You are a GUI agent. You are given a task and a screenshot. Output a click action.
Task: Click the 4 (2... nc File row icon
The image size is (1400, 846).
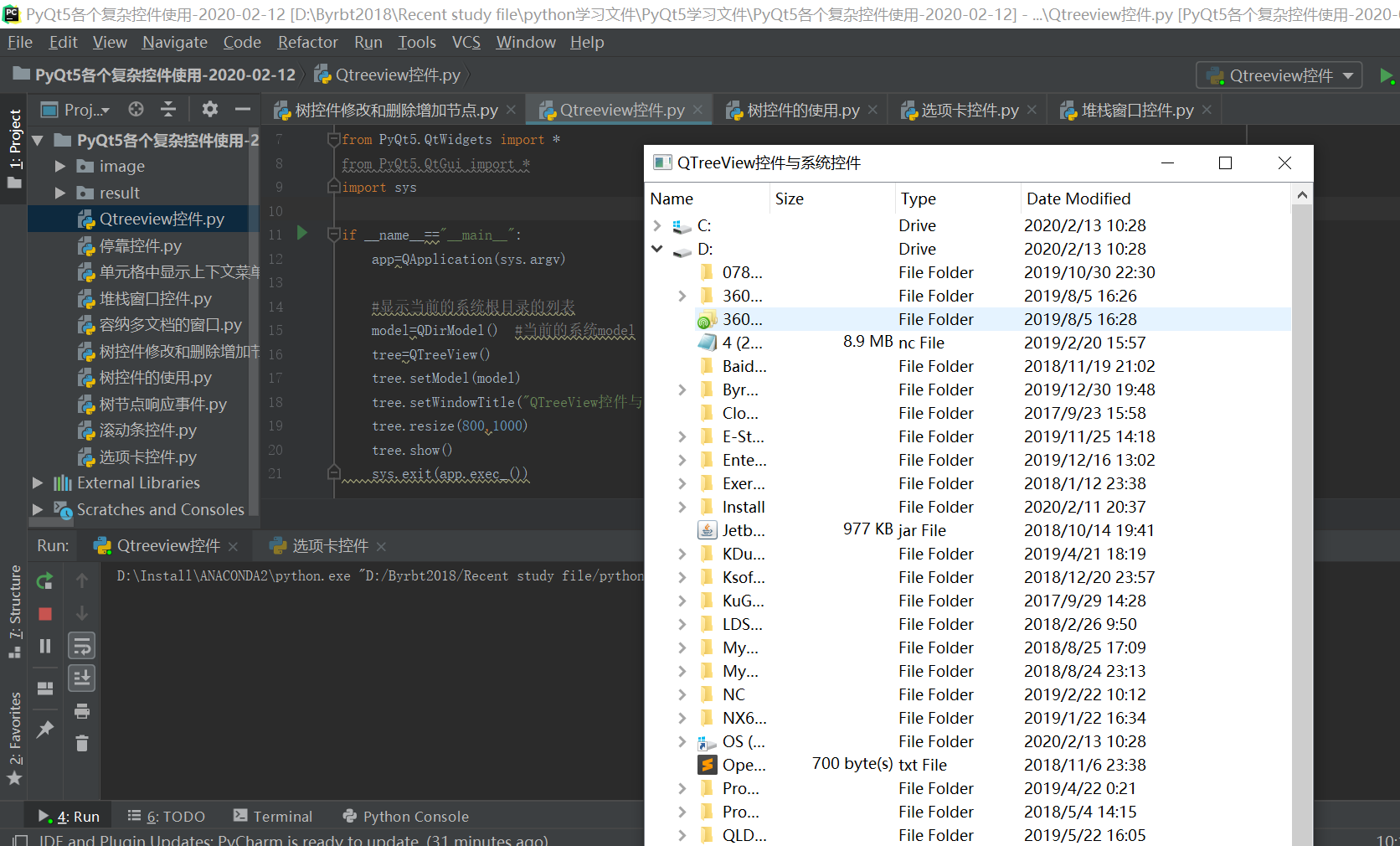point(708,343)
